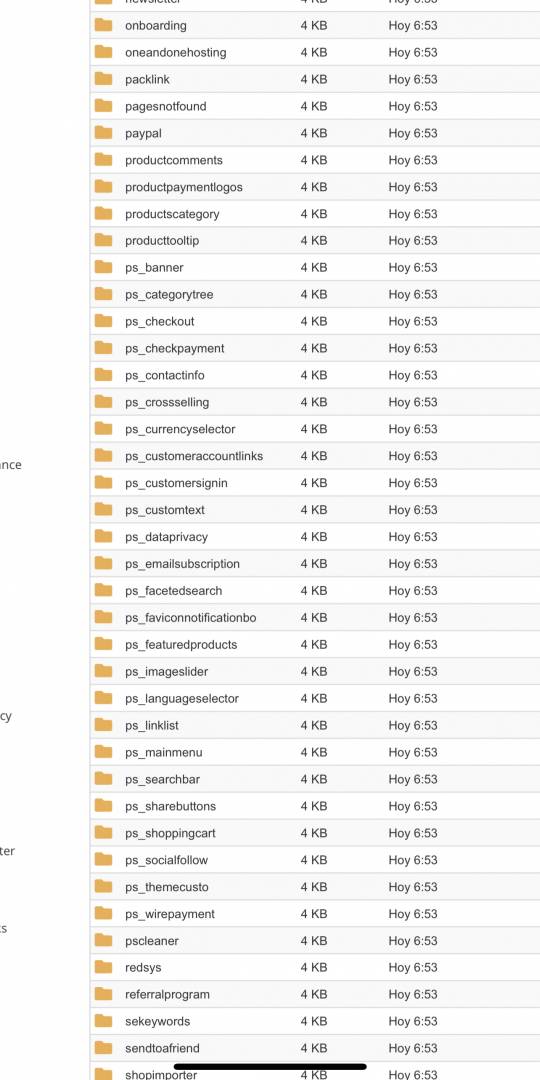The image size is (540, 1080).
Task: Select the ps_faviconnotificationbo folder icon
Action: [x=103, y=617]
